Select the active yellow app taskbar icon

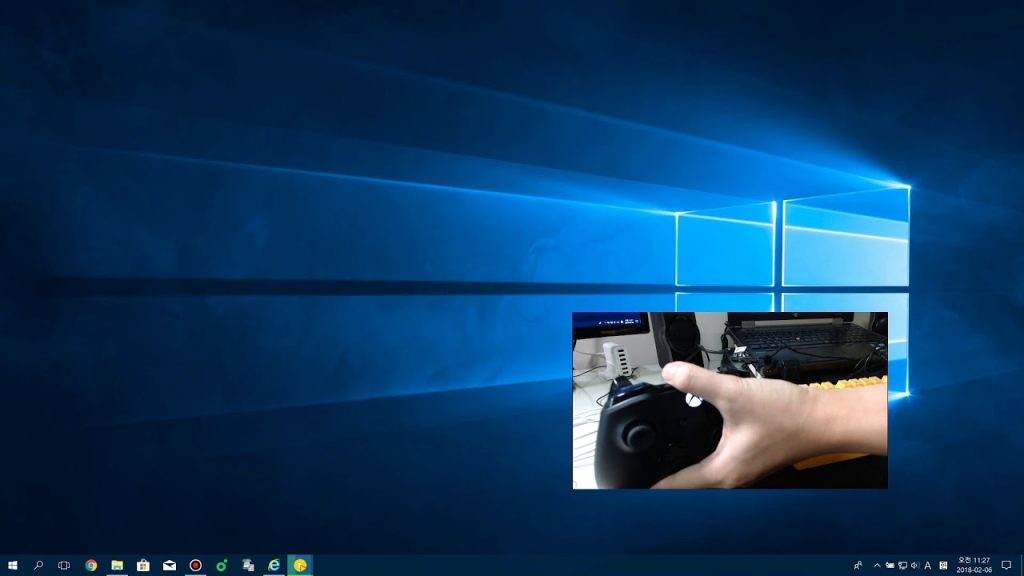tap(300, 565)
